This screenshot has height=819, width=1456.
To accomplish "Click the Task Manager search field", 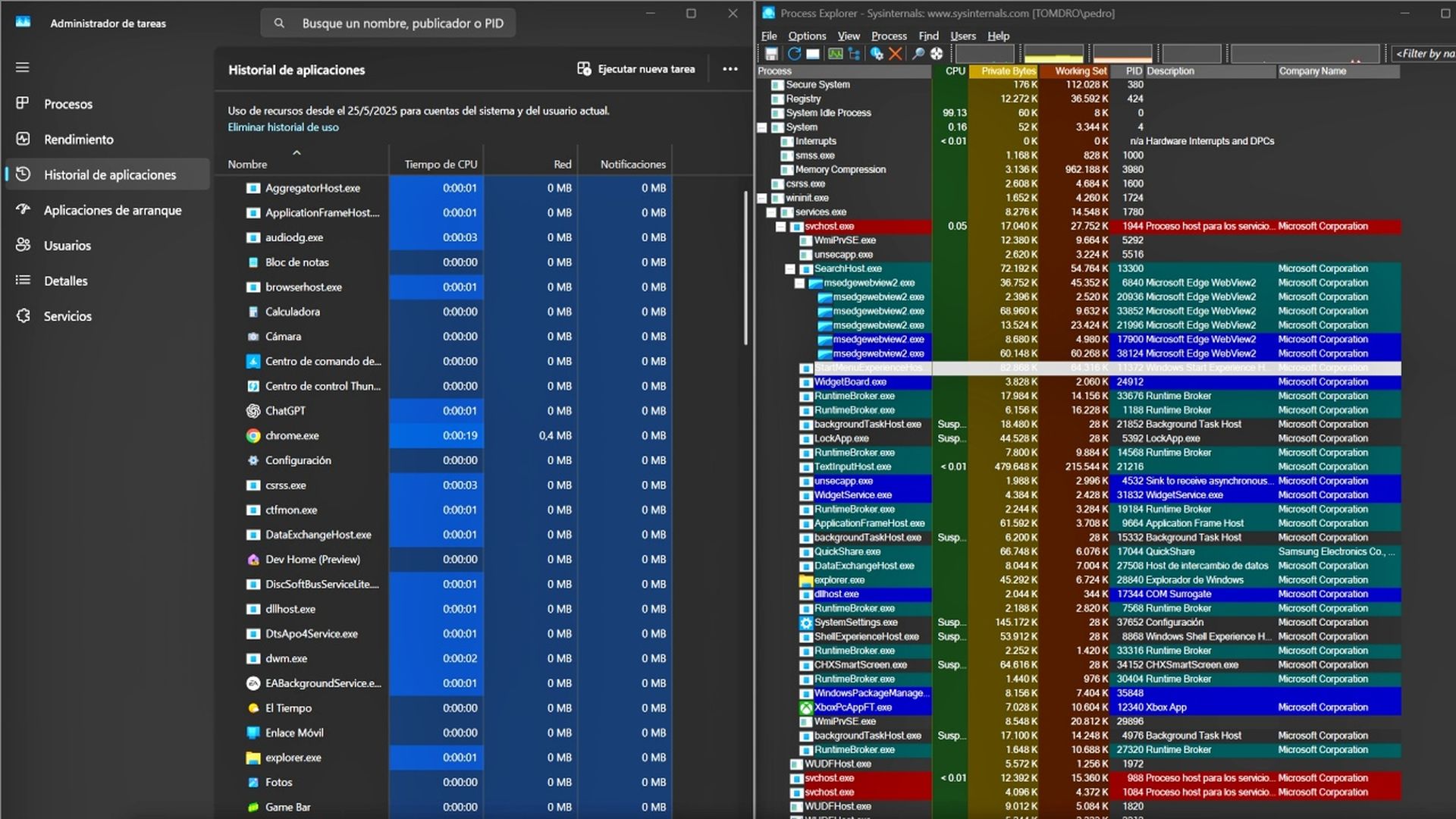I will pyautogui.click(x=388, y=23).
